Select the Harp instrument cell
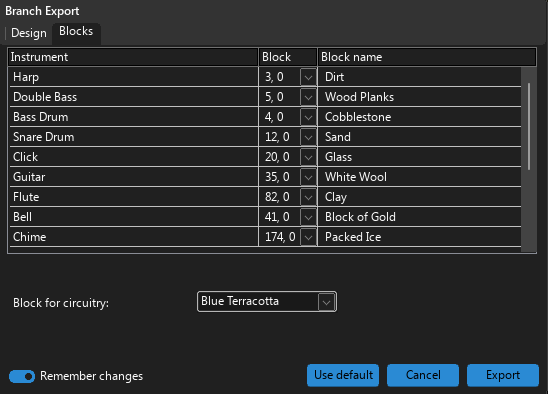The width and height of the screenshot is (548, 394). pos(134,77)
